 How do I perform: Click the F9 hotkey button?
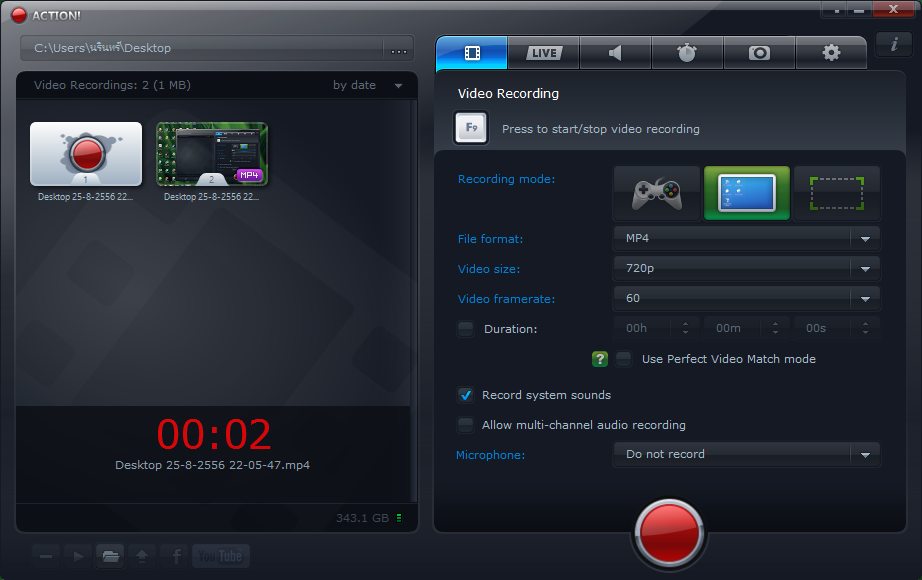pyautogui.click(x=471, y=128)
